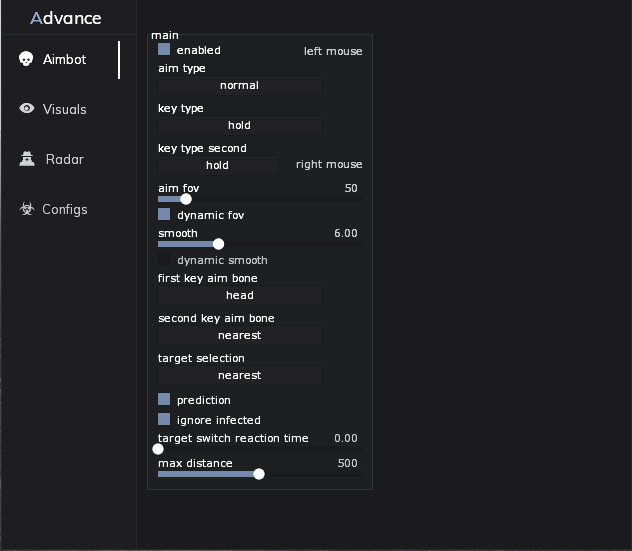Click the biohazard icon beside Configs
Image resolution: width=632 pixels, height=551 pixels.
tap(27, 209)
